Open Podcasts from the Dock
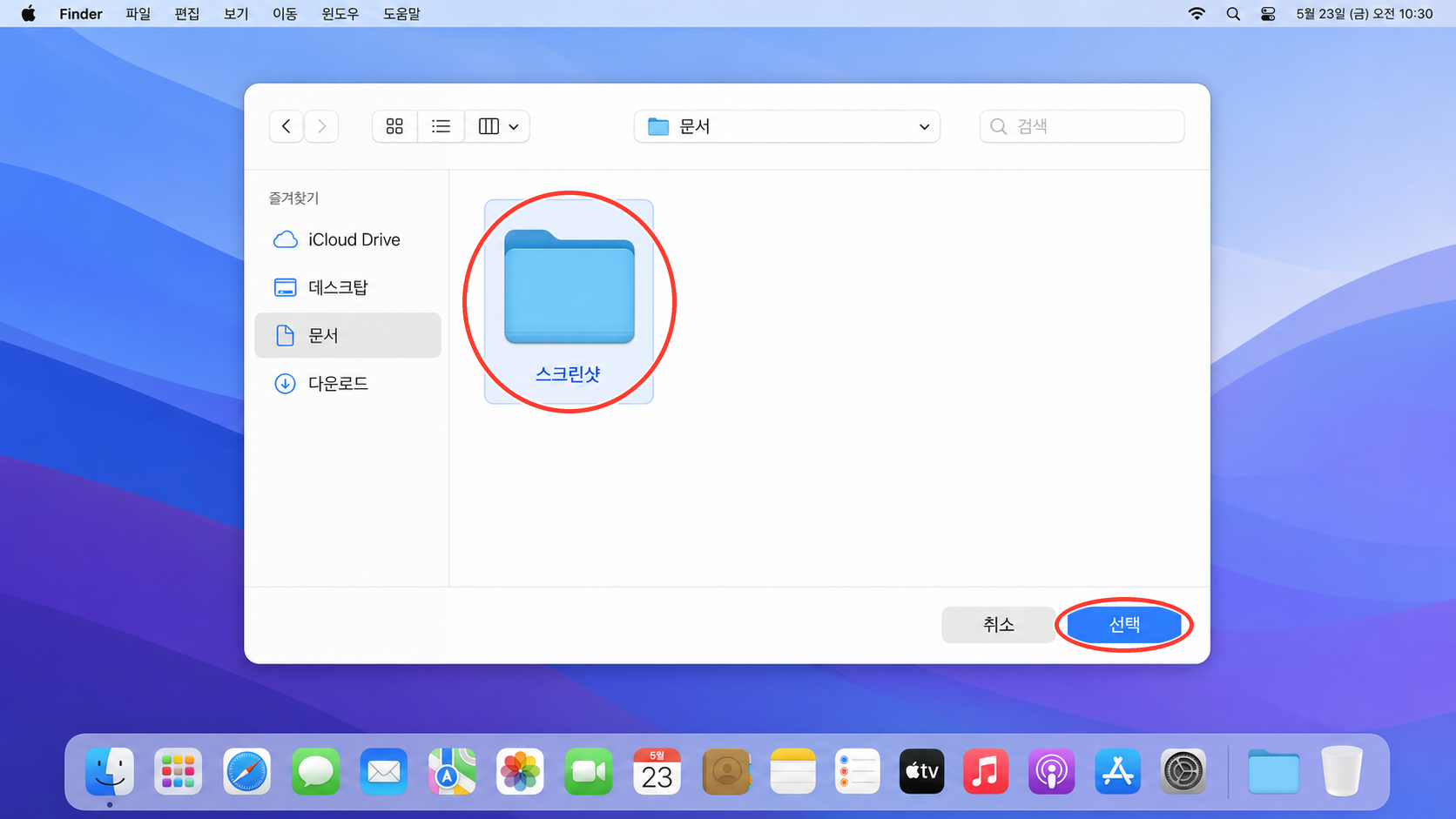This screenshot has width=1456, height=819. coord(1051,771)
